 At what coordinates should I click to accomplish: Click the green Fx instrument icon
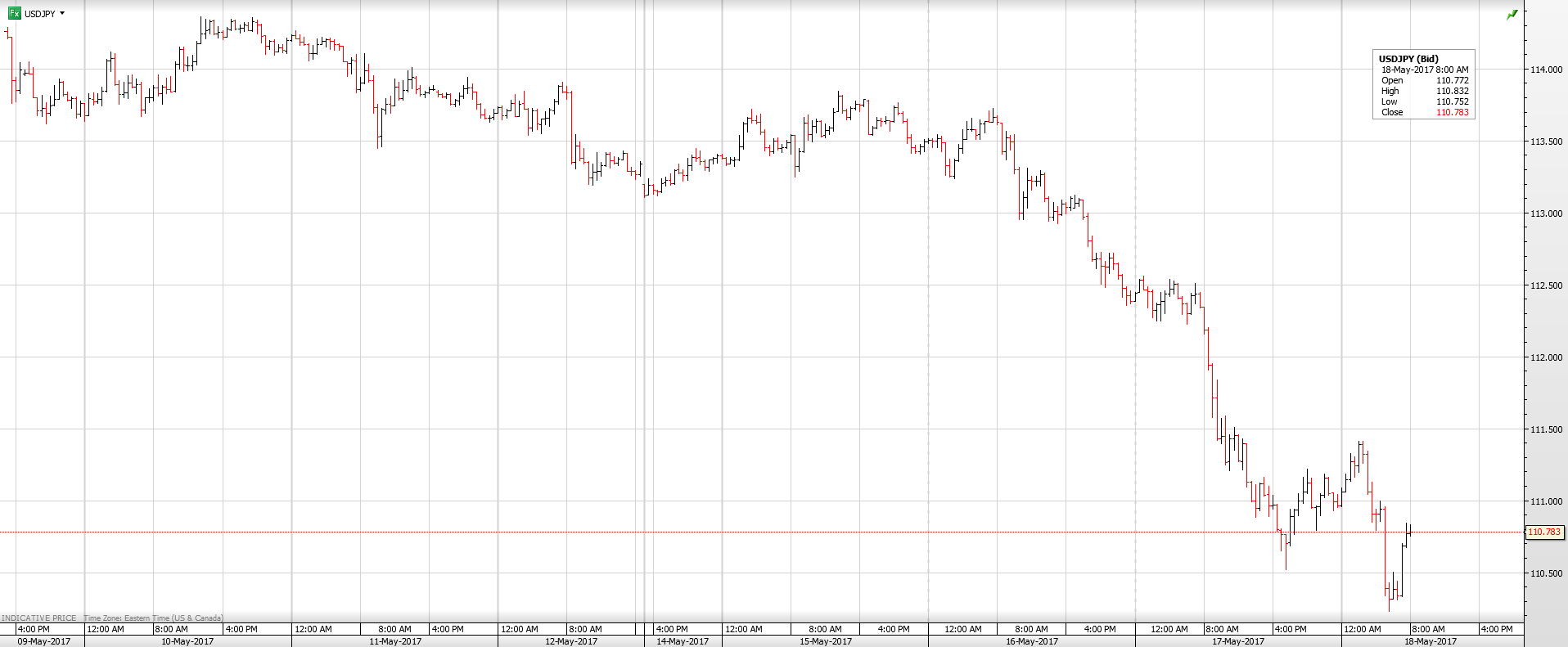pos(14,14)
